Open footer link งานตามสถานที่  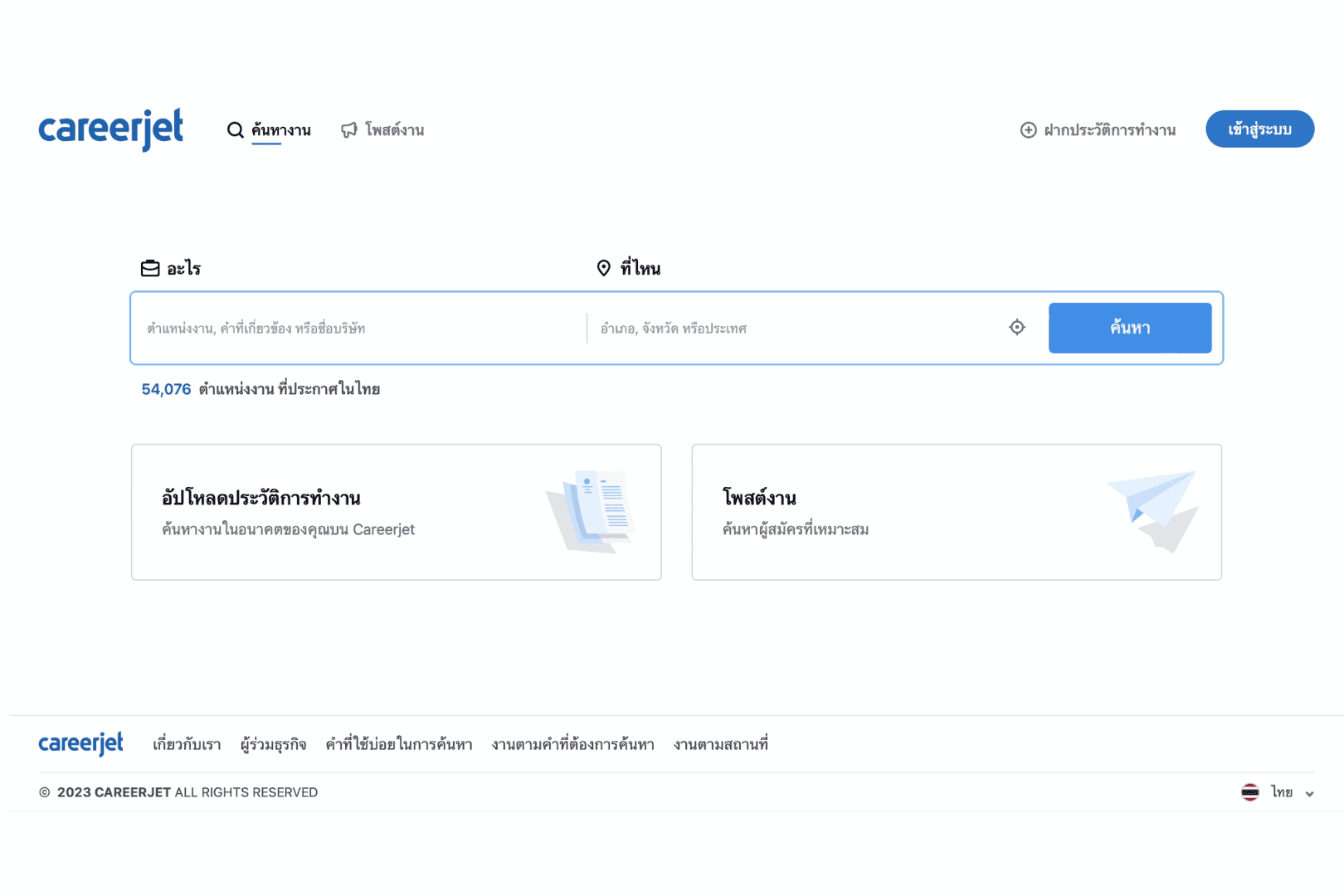click(721, 744)
